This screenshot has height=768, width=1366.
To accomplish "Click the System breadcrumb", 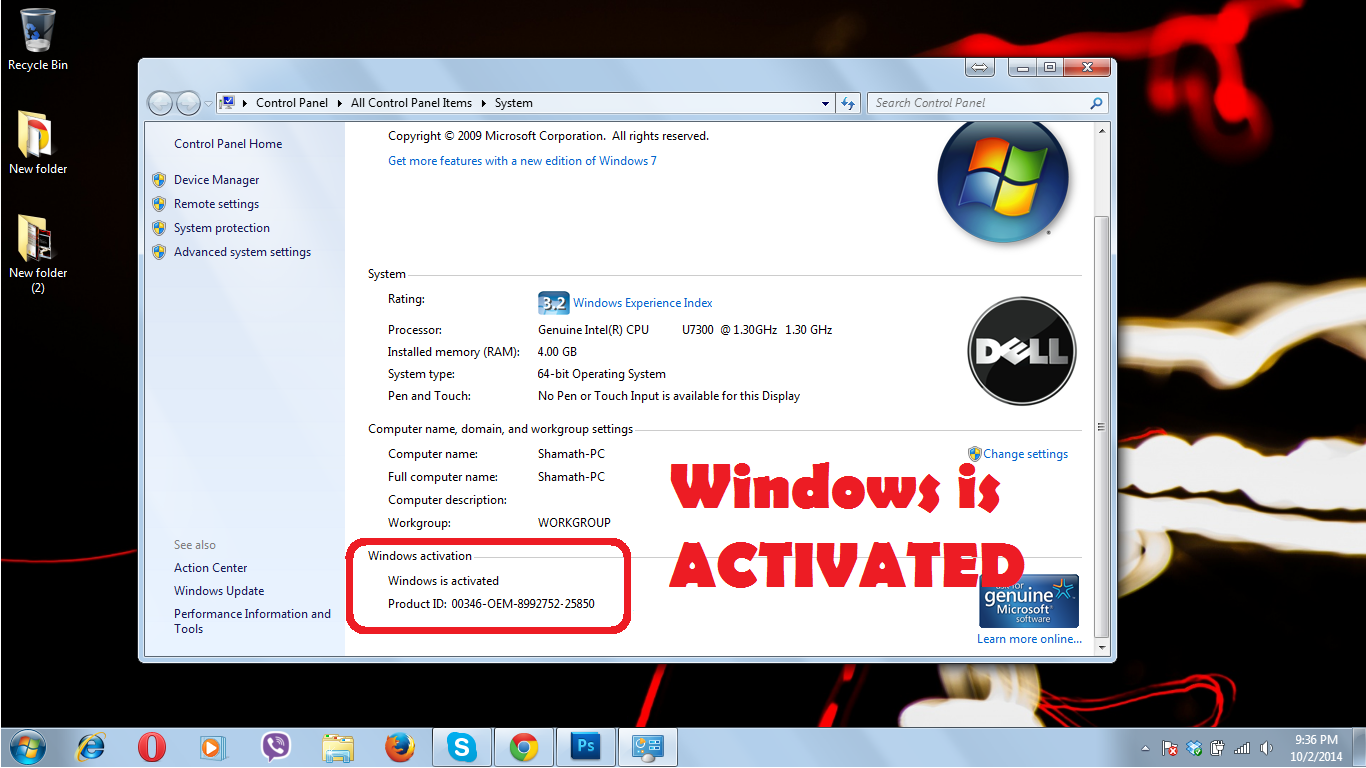I will (513, 103).
